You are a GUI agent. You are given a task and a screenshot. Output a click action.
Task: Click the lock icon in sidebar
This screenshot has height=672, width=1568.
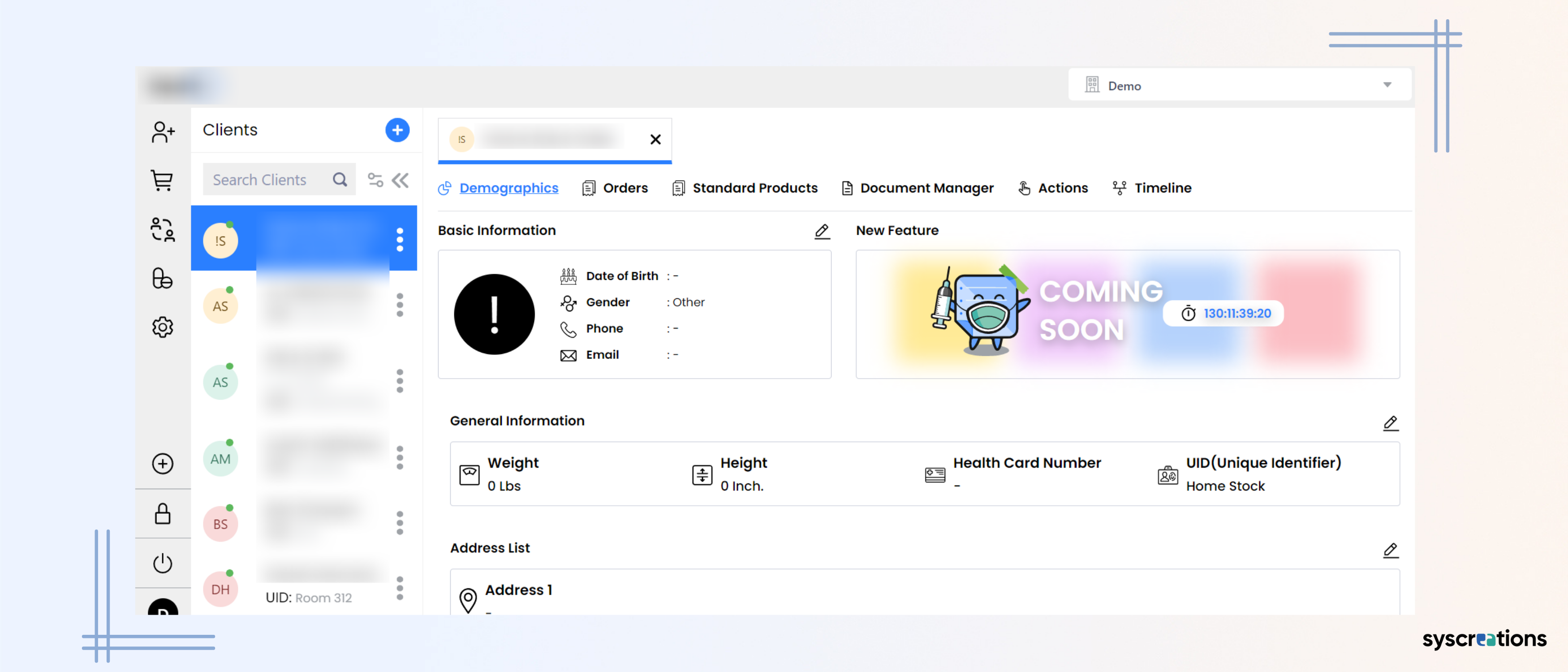pos(163,514)
